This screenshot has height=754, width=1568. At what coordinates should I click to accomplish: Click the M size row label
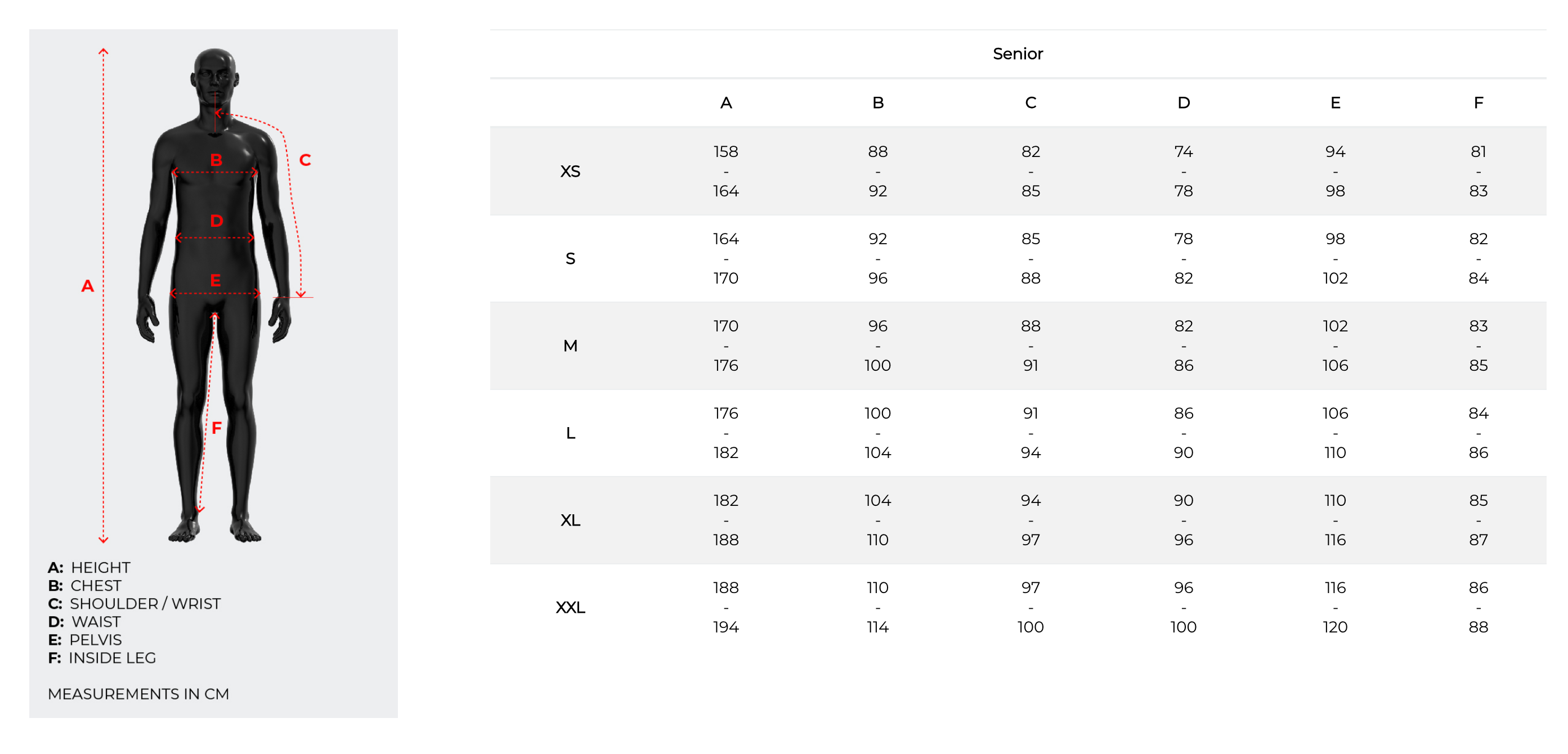570,345
